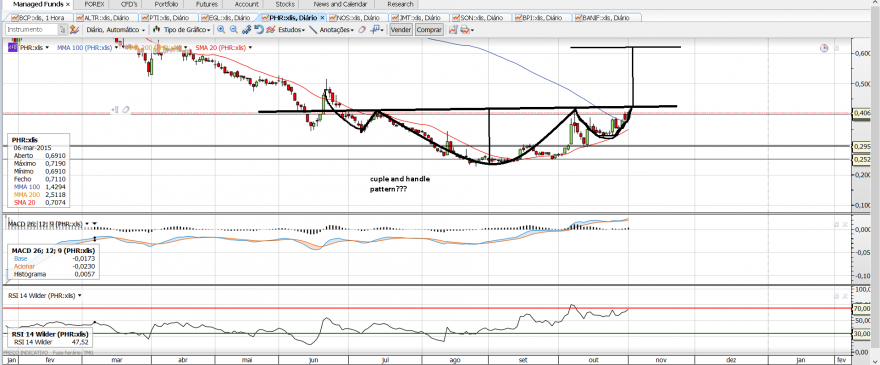This screenshot has width=880, height=365.
Task: Close the MACD indicator panel
Action: tap(844, 224)
